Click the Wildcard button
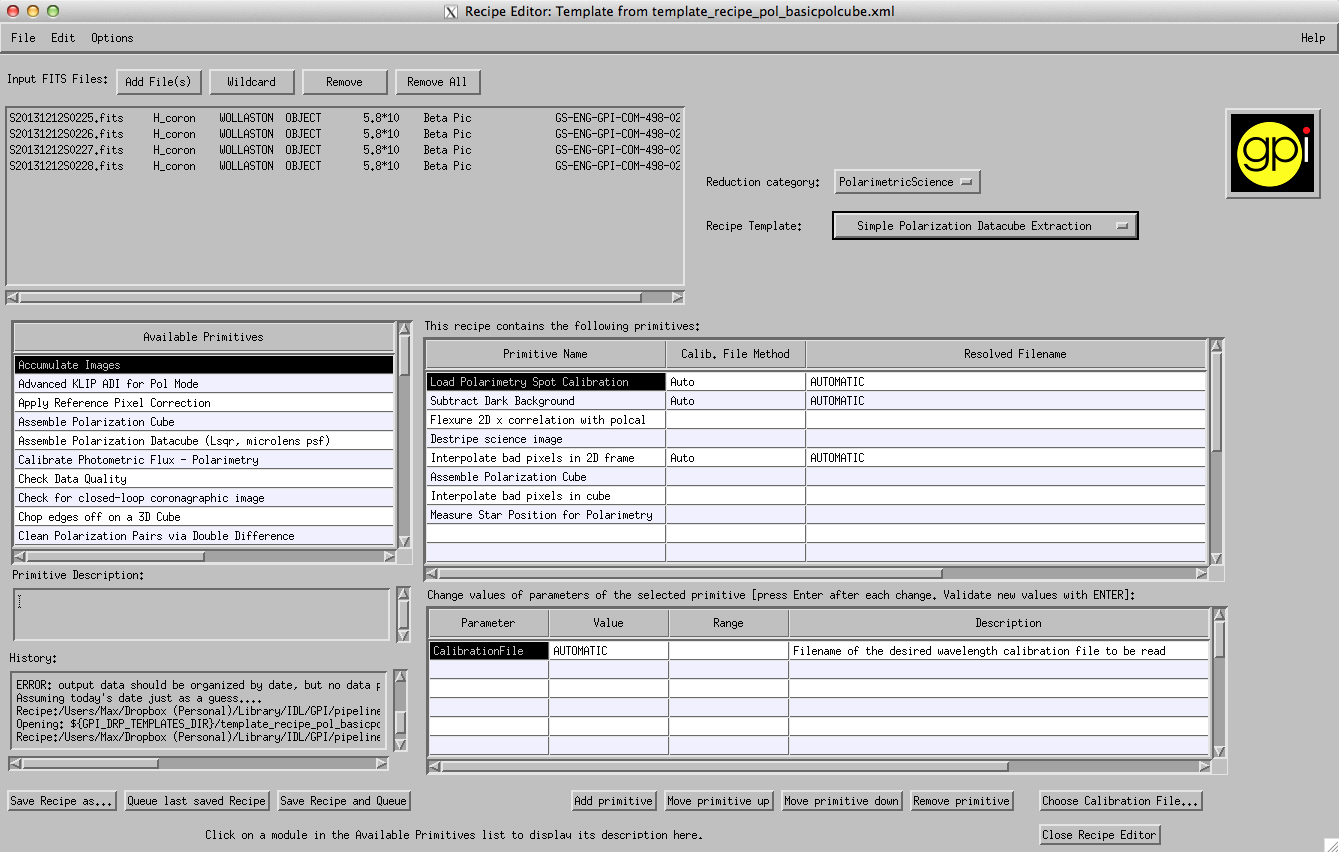Image resolution: width=1339 pixels, height=852 pixels. (251, 82)
